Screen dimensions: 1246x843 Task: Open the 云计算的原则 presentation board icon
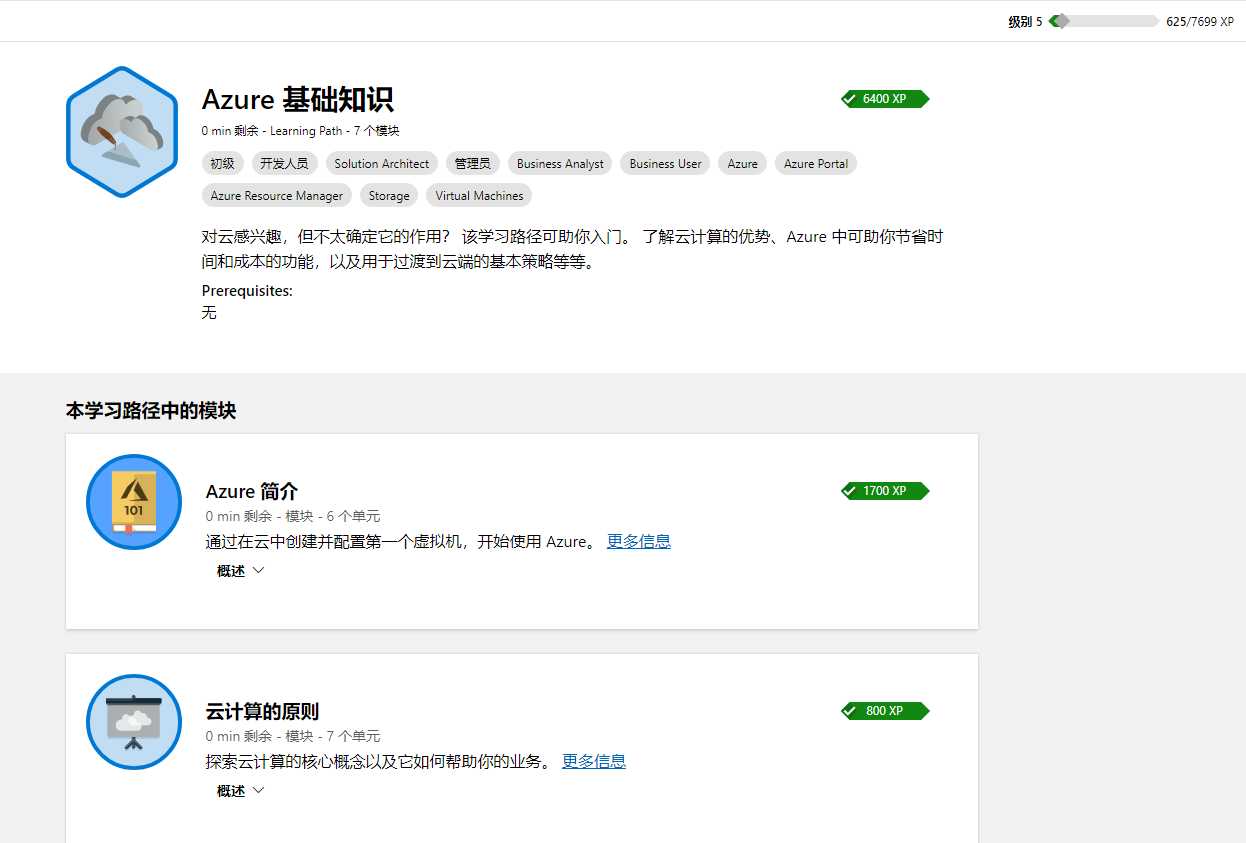[134, 722]
